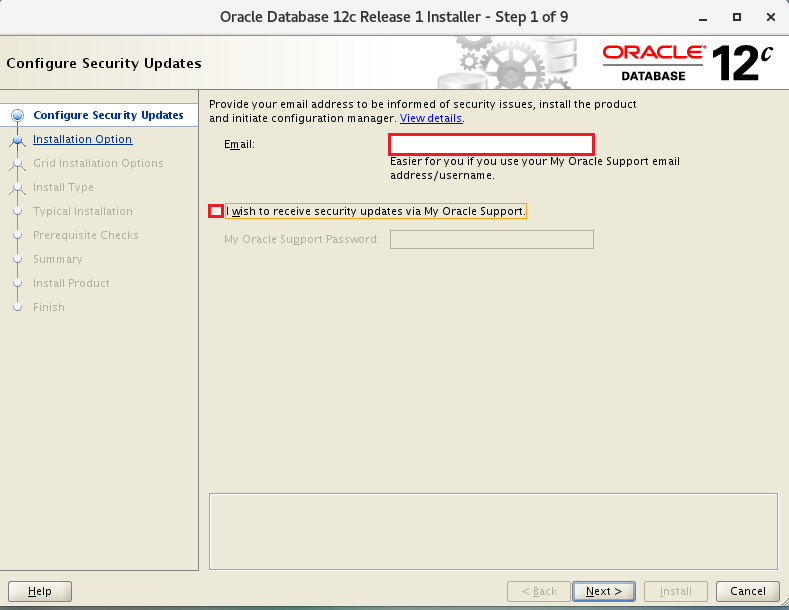The image size is (789, 610).
Task: Maximize the installer window
Action: click(737, 17)
